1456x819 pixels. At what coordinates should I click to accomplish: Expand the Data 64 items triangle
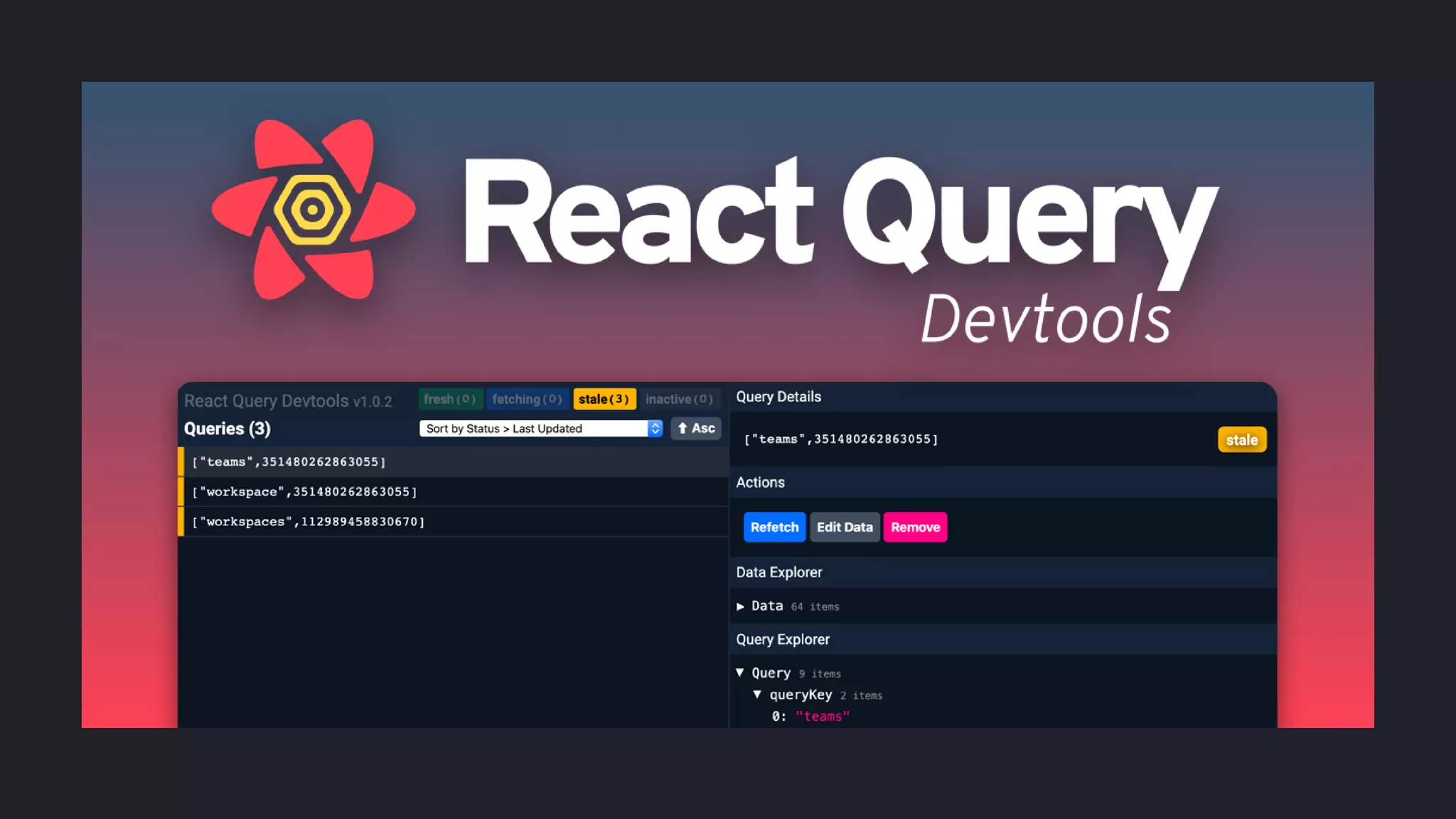[740, 606]
